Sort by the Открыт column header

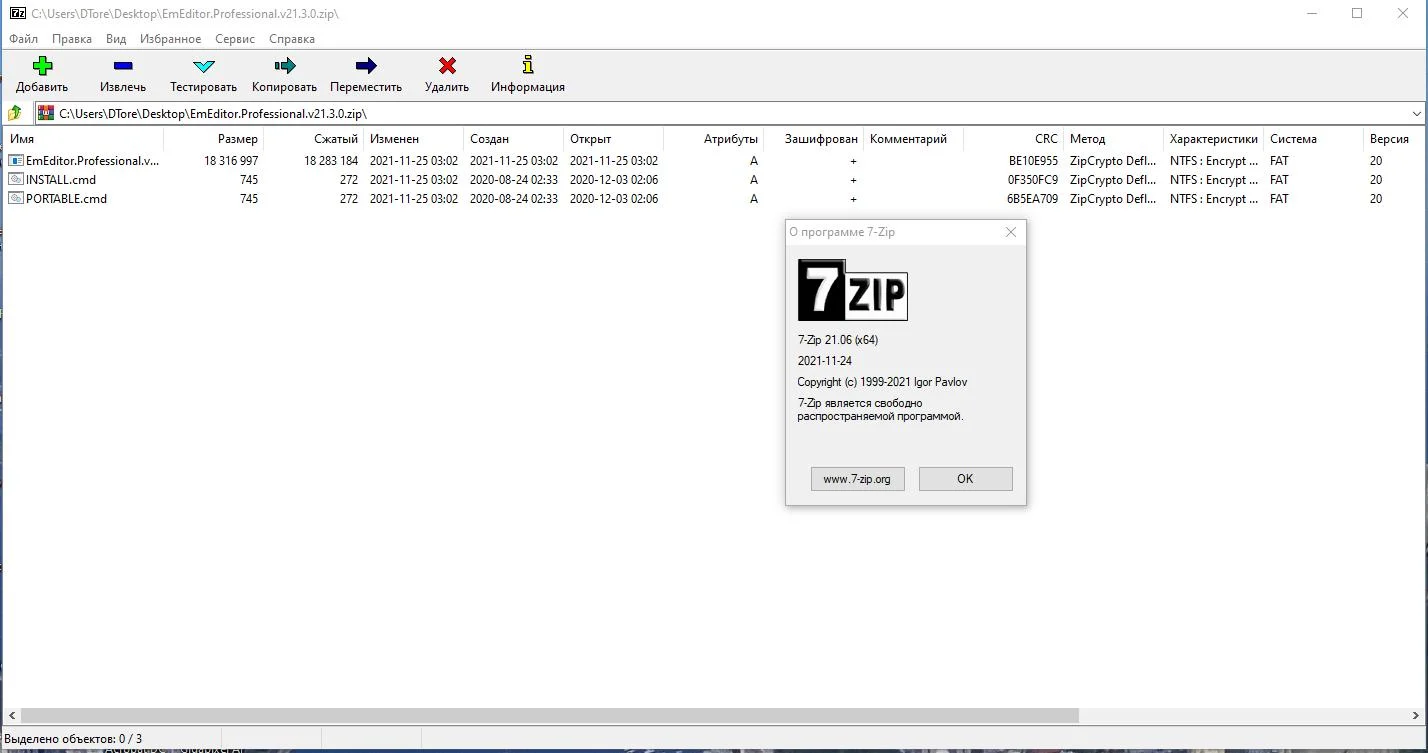point(614,139)
